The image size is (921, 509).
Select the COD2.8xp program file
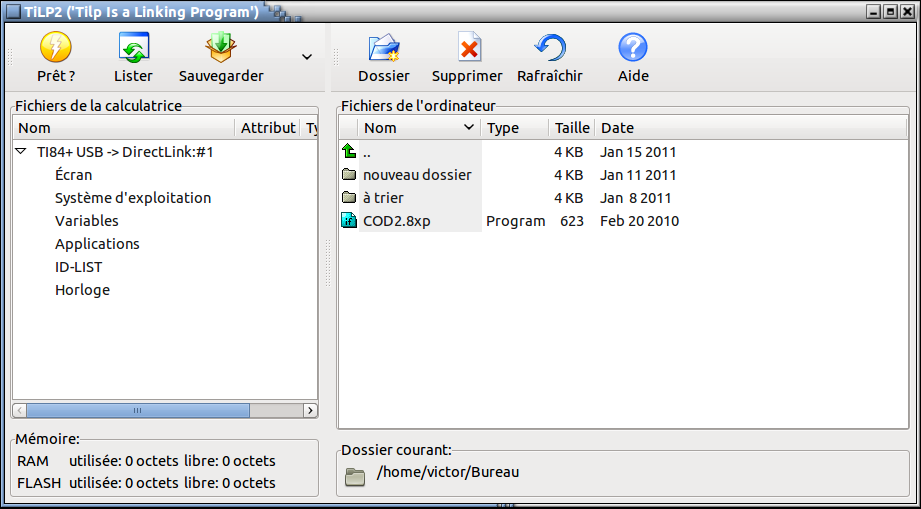(396, 221)
